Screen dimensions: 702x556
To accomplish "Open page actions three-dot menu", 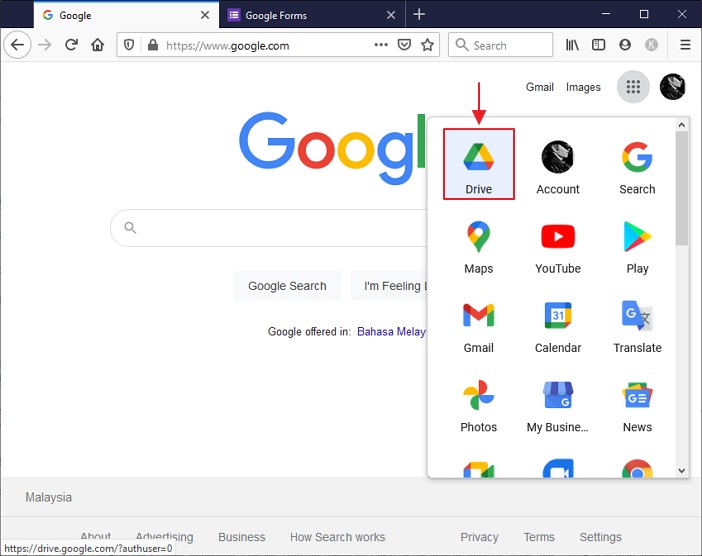I will point(381,45).
